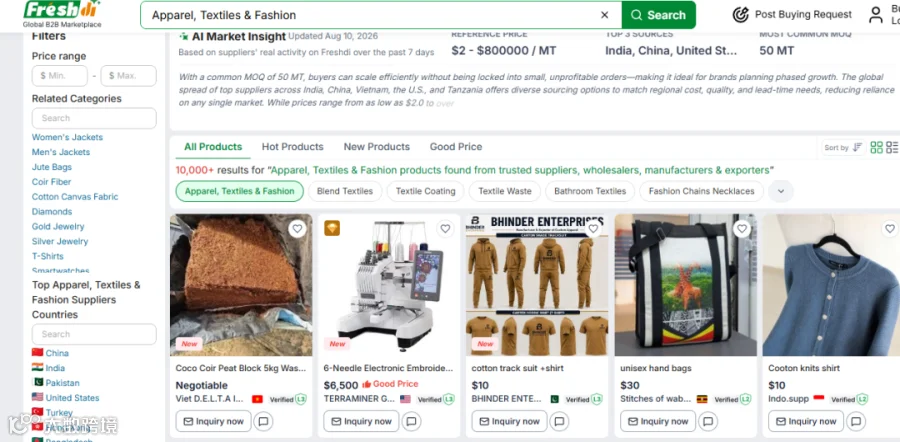Viewport: 900px width, 442px height.
Task: Click the green Search button
Action: pyautogui.click(x=658, y=15)
